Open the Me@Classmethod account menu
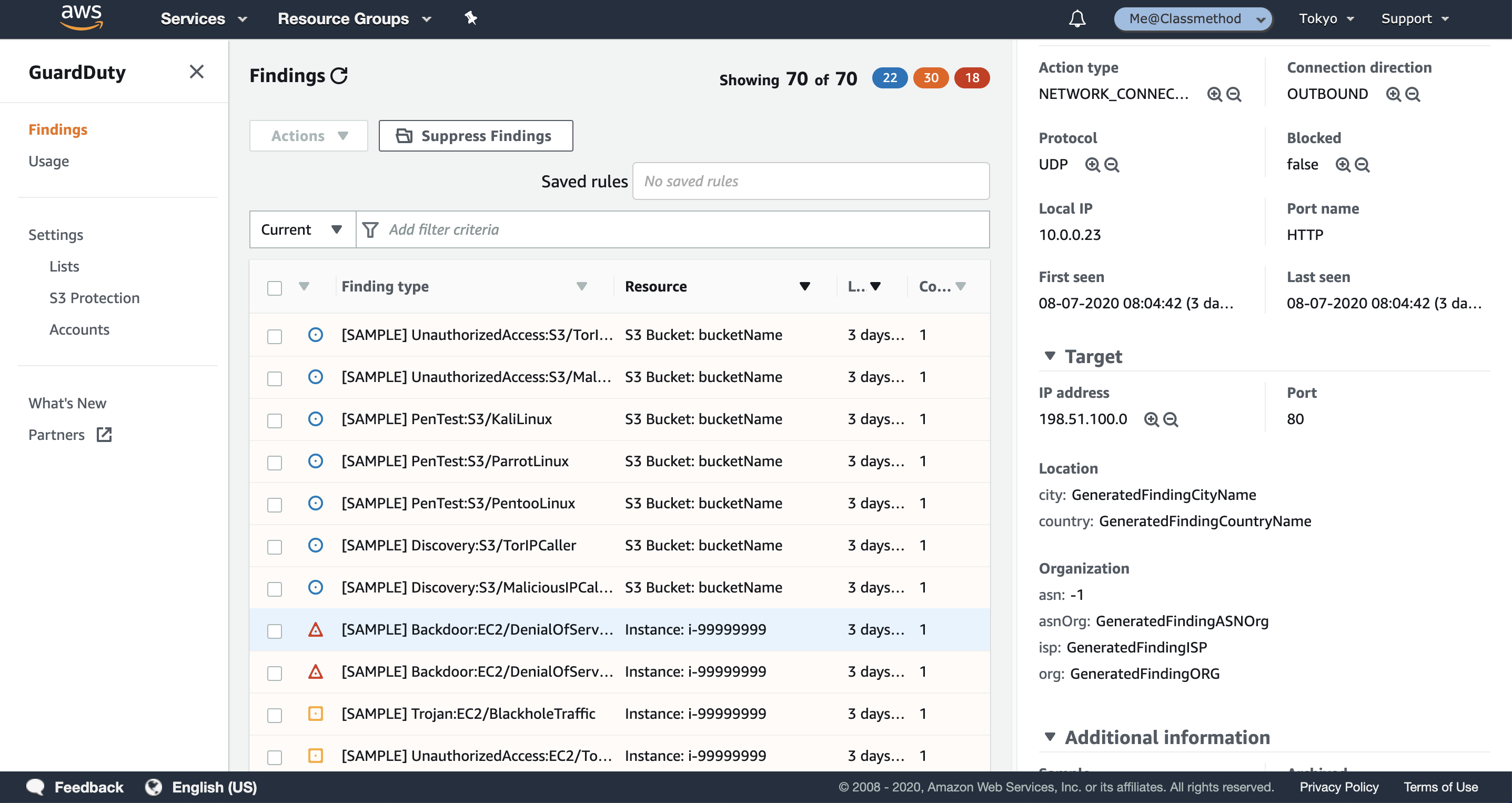This screenshot has height=803, width=1512. (x=1193, y=19)
